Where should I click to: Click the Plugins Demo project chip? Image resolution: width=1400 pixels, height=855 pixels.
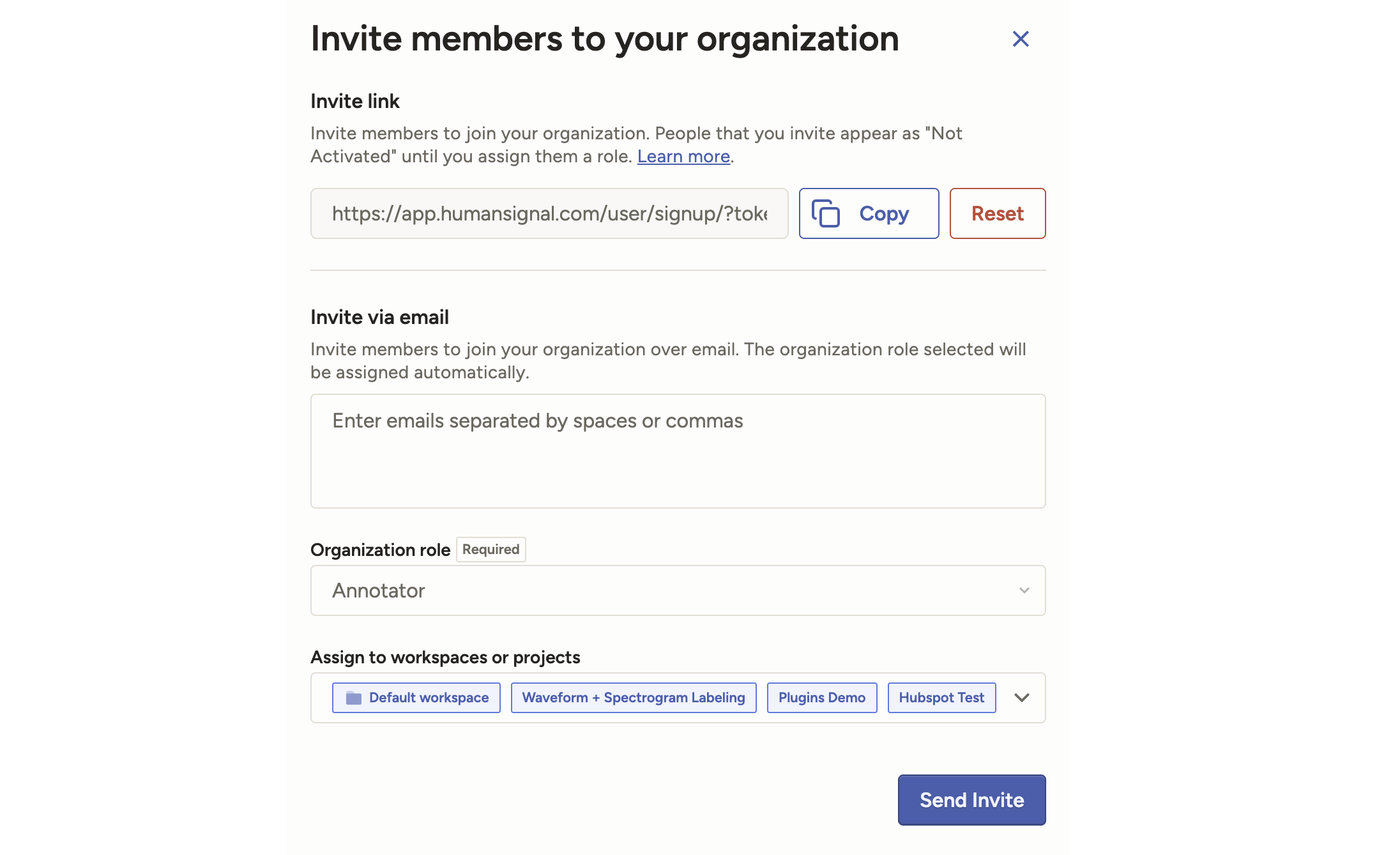(821, 698)
